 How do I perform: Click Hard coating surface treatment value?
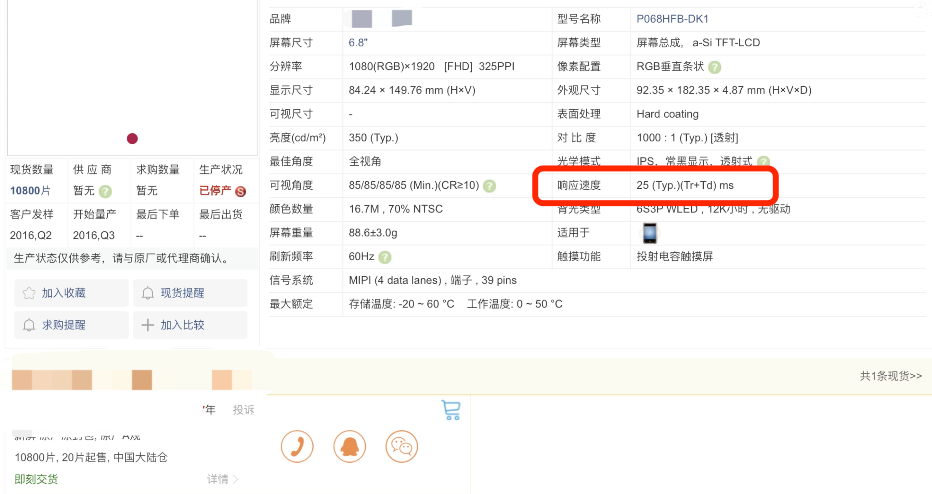point(667,114)
